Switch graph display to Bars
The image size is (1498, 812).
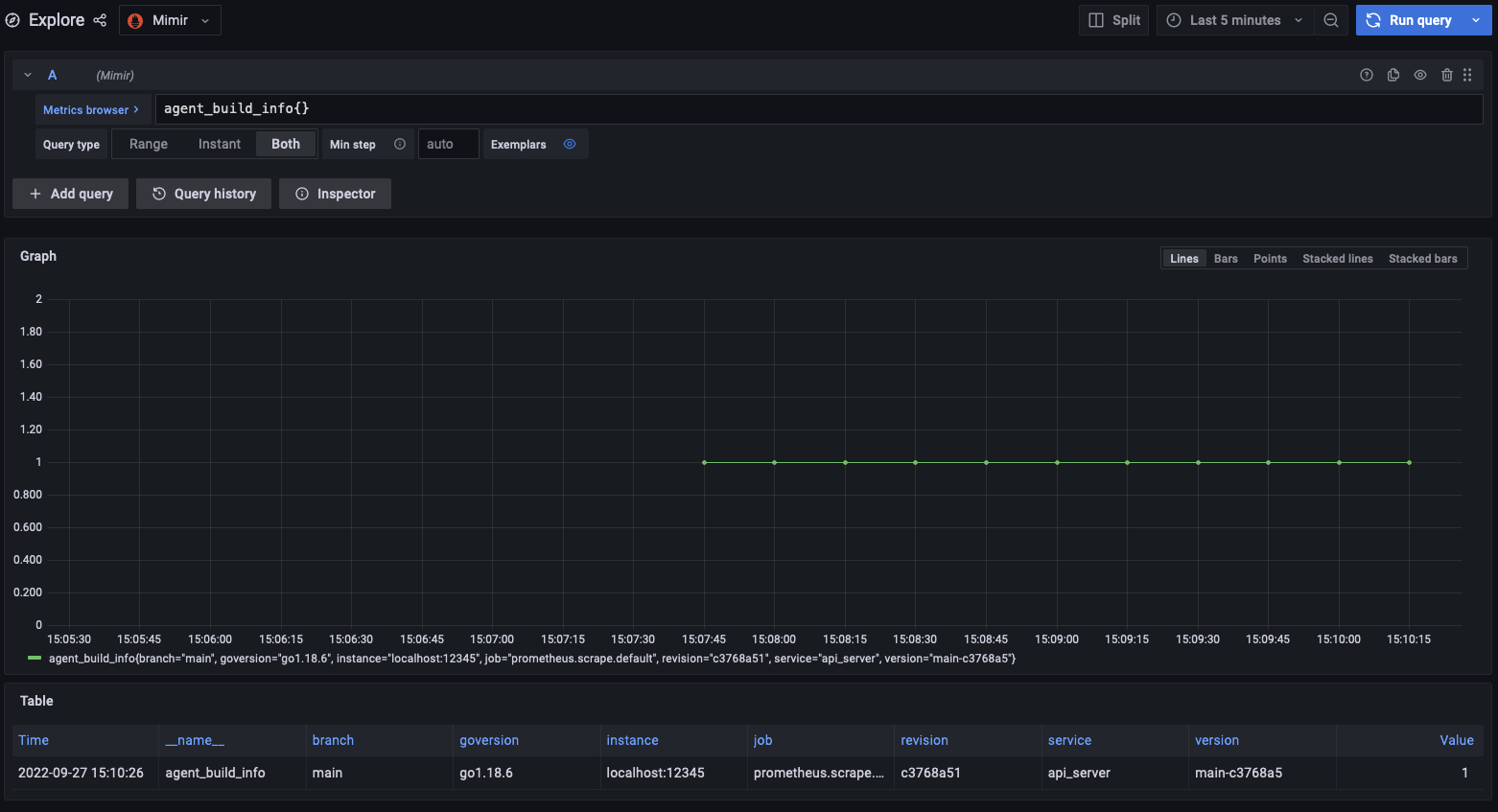click(1226, 258)
